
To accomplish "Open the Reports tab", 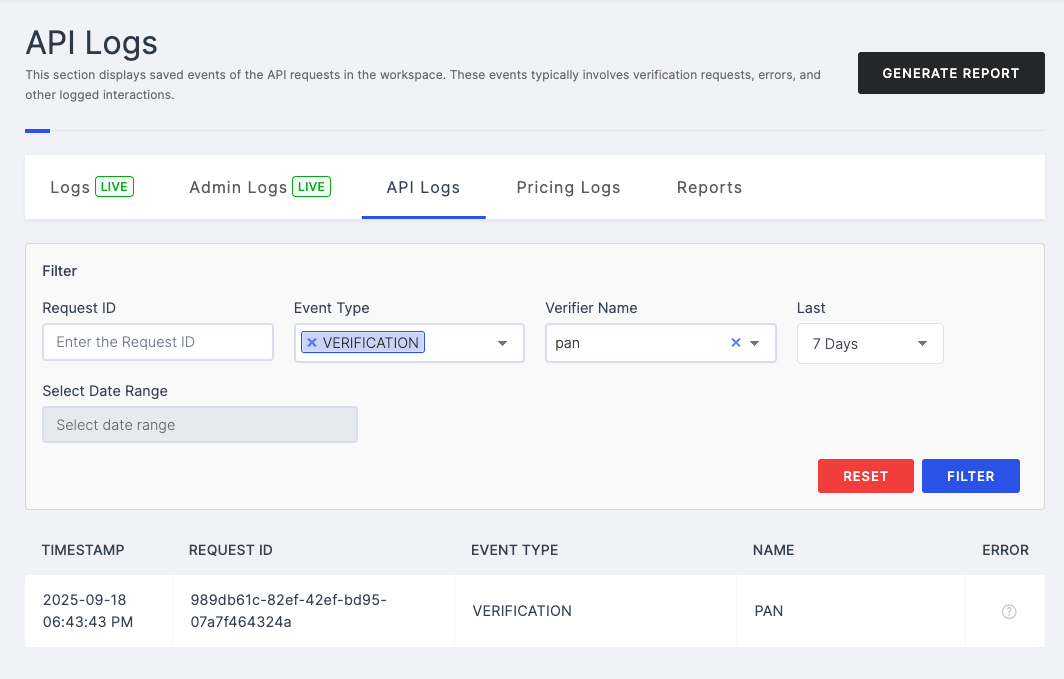I will [709, 188].
